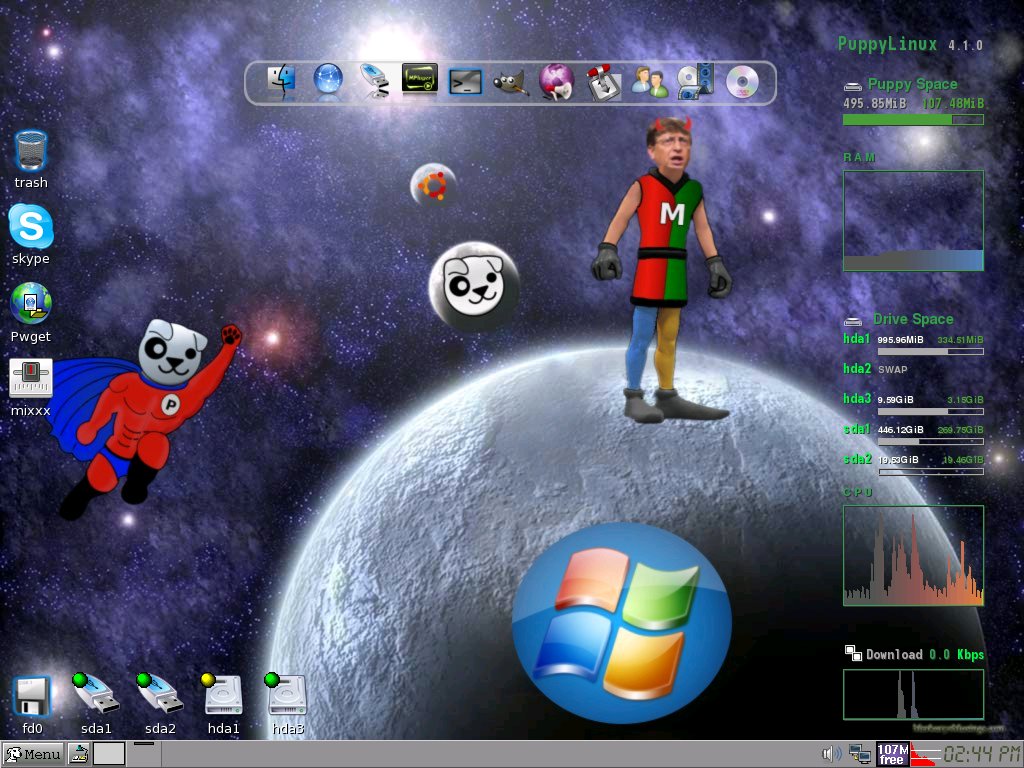This screenshot has height=768, width=1024.
Task: Click the volume speaker icon in the tray
Action: coord(831,754)
